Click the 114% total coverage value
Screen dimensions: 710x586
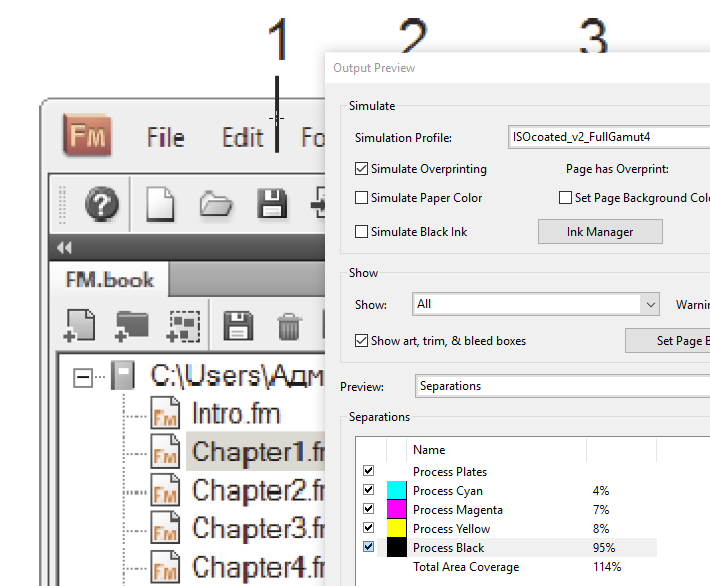(607, 567)
